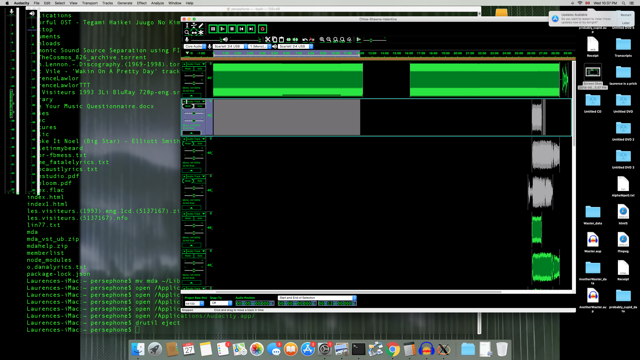Open the Effect menu in menu bar
This screenshot has width=640, height=360.
(142, 3)
